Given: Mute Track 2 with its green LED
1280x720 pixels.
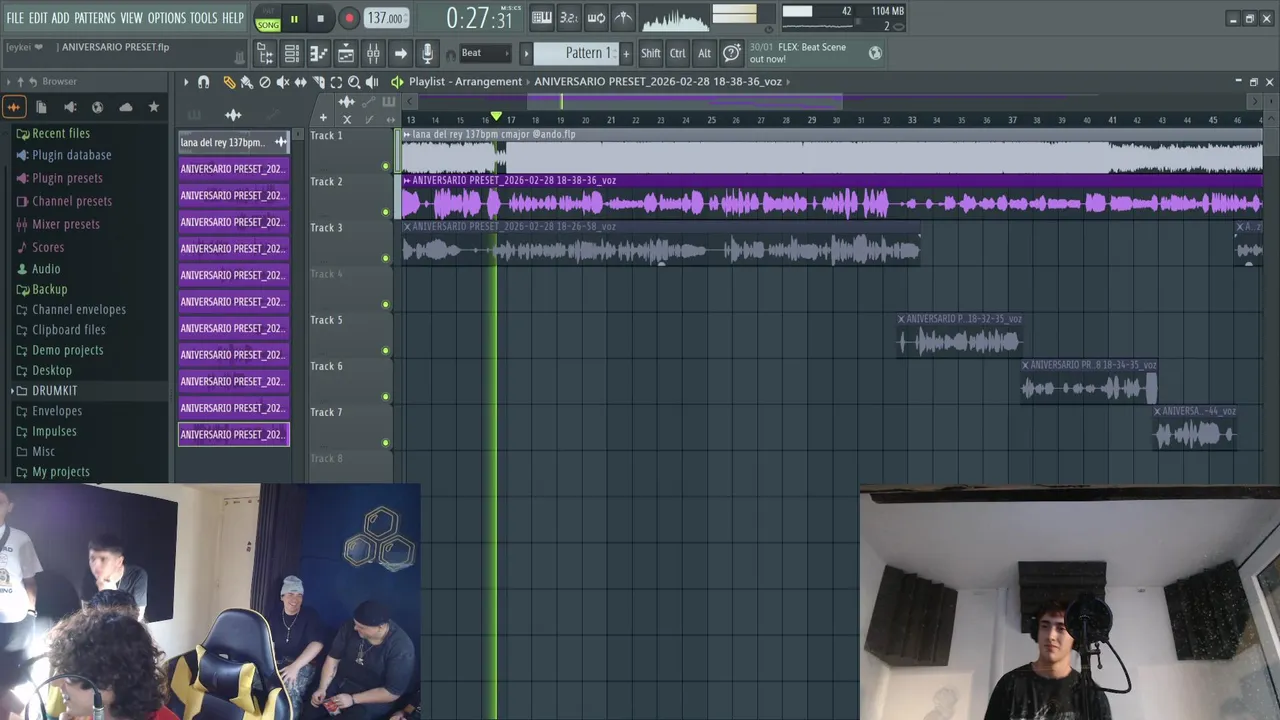Looking at the screenshot, I should pos(386,212).
